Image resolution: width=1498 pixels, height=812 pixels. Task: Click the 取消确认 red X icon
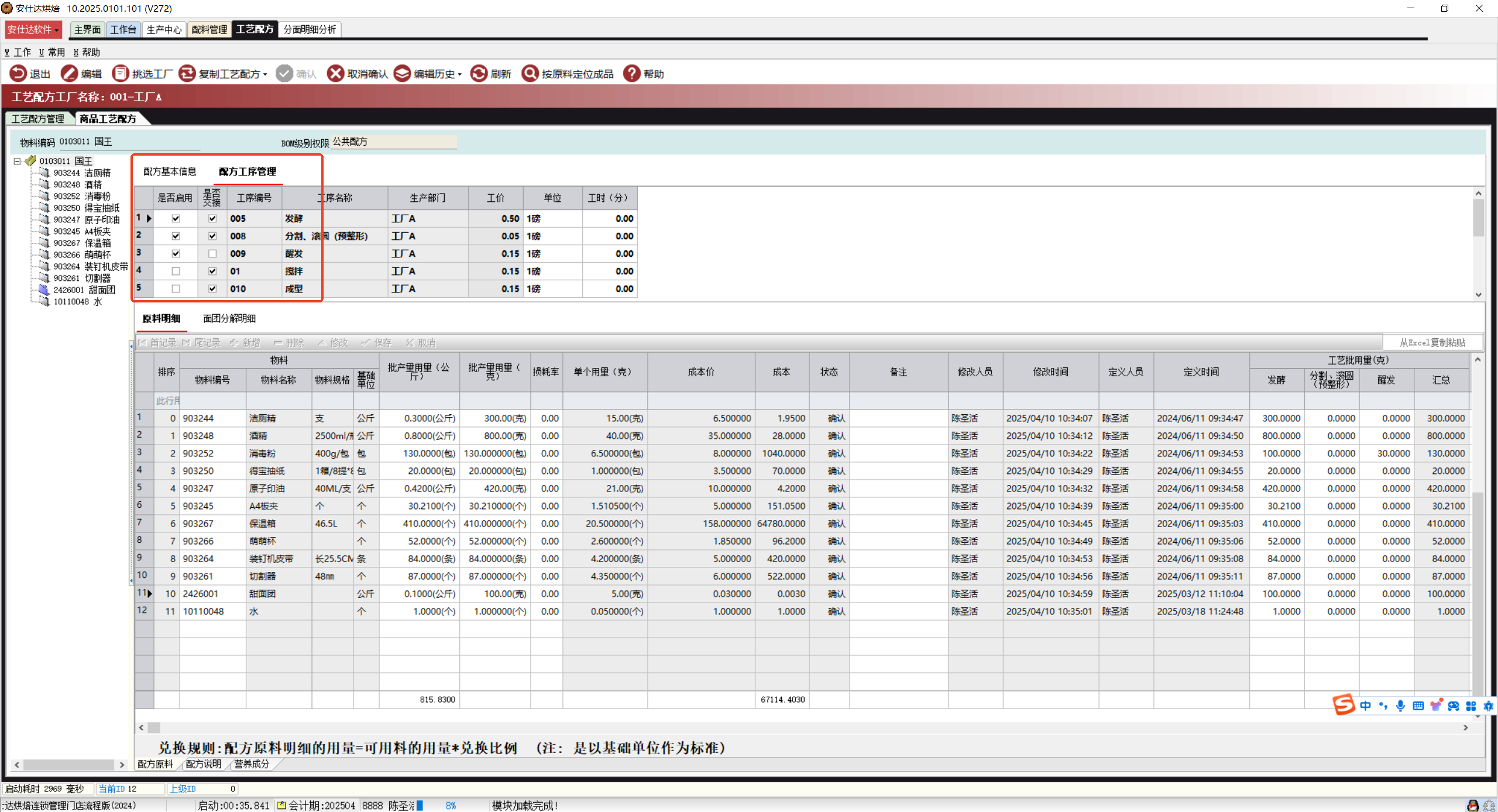335,74
